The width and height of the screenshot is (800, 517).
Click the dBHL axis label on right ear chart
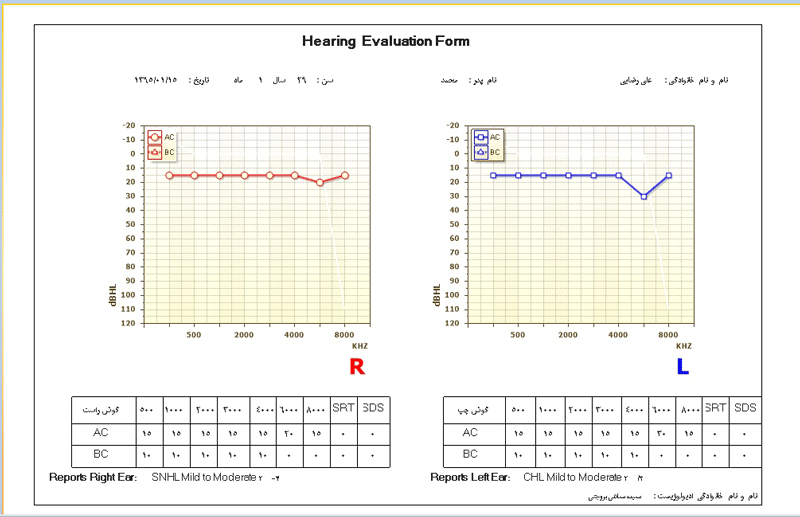(x=113, y=295)
